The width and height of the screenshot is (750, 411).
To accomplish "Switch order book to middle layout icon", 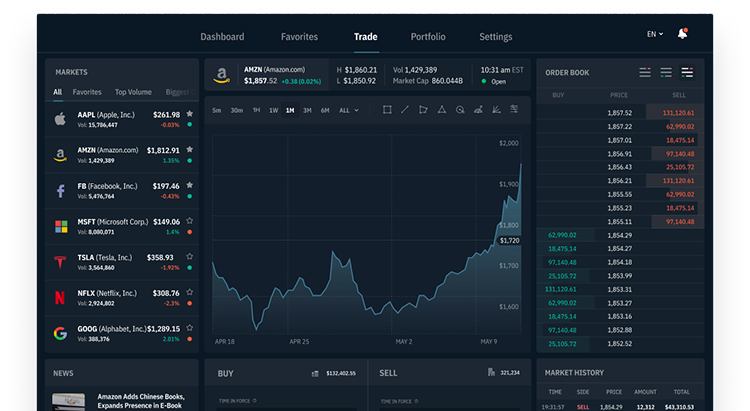I will tap(666, 72).
